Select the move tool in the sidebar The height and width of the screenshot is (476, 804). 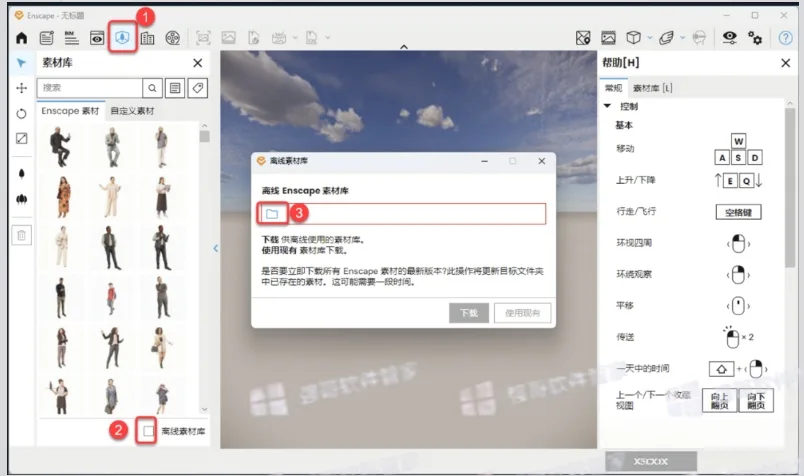22,88
